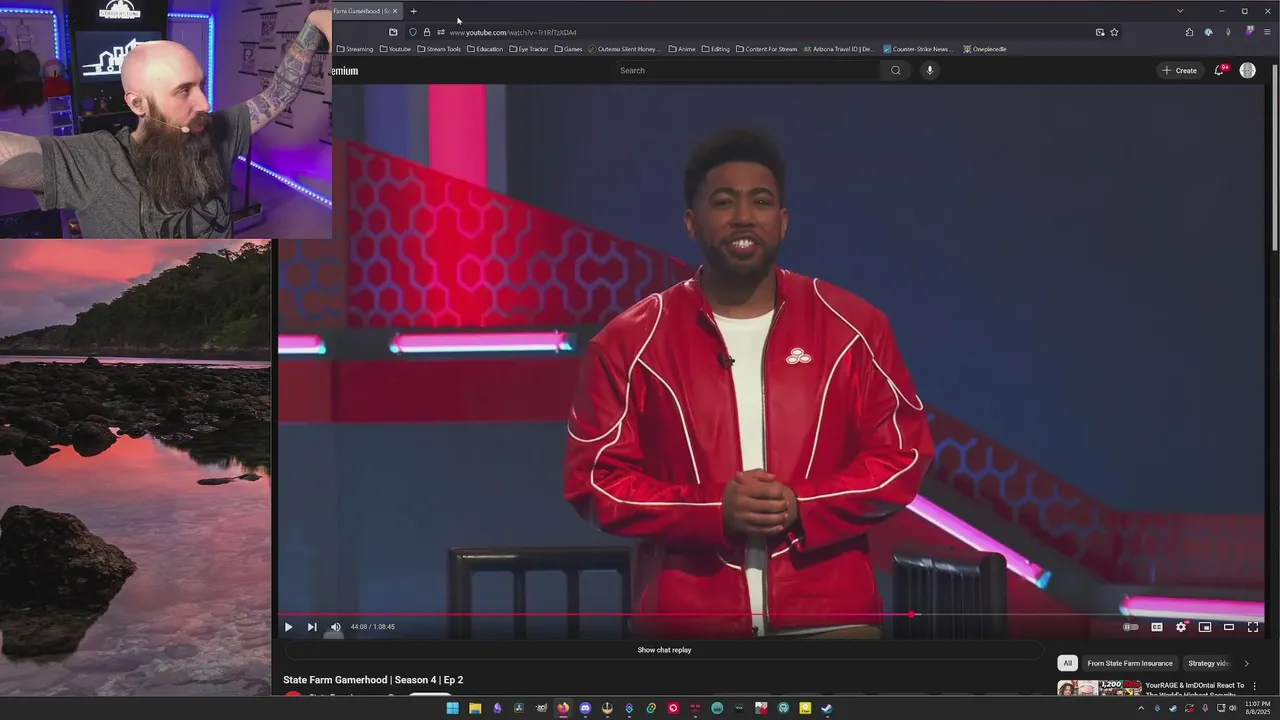Open the Onepiecedle bookmark
Screen dimensions: 1280x720
[x=985, y=49]
